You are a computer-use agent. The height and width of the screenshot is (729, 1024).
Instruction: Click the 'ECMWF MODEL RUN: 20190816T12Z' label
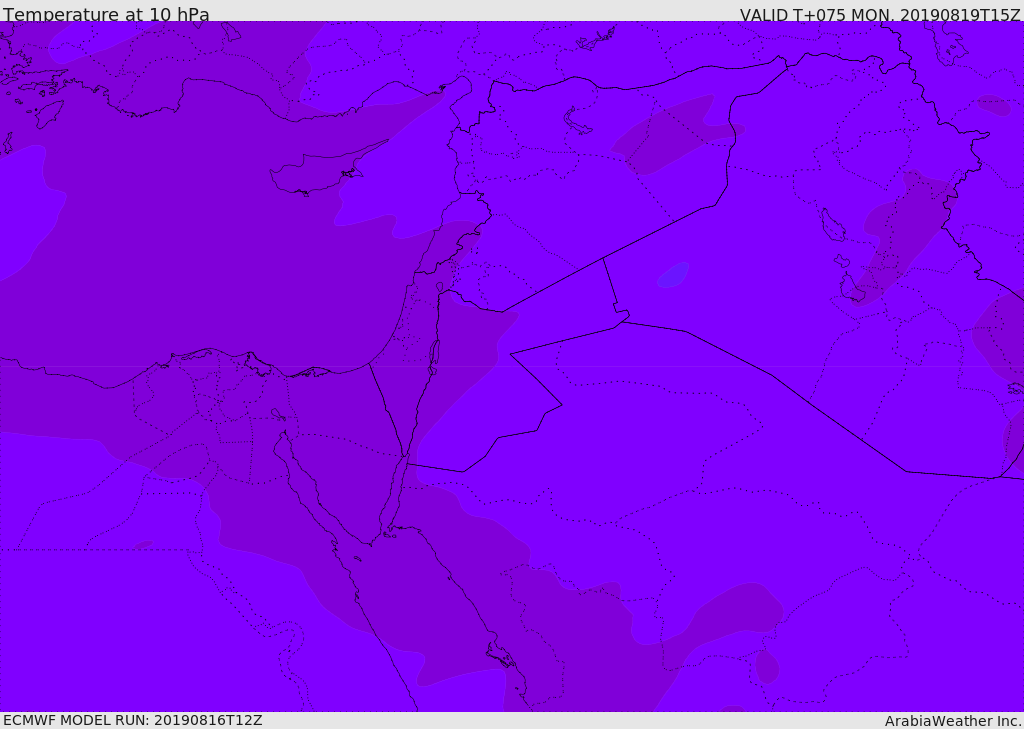pyautogui.click(x=133, y=720)
